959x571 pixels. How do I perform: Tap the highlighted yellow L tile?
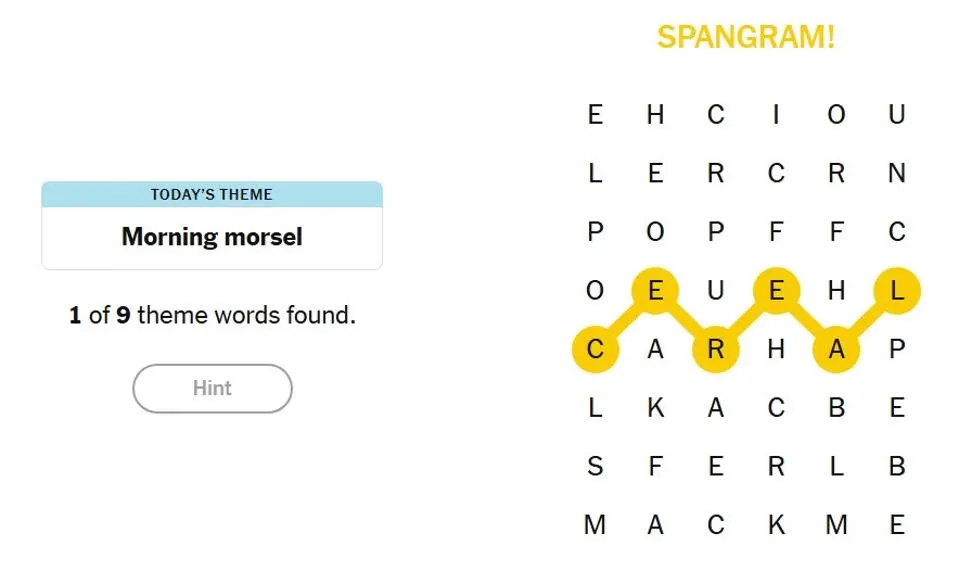896,291
